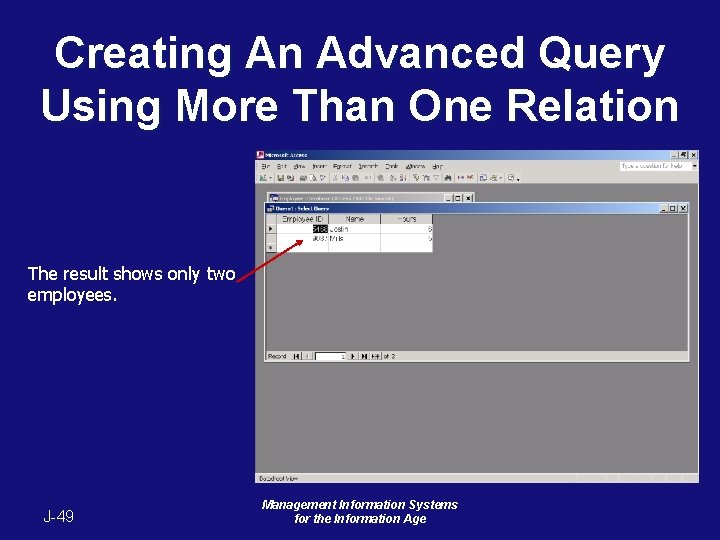Viewport: 720px width, 540px height.
Task: Click the Database Window icon
Action: 483,178
